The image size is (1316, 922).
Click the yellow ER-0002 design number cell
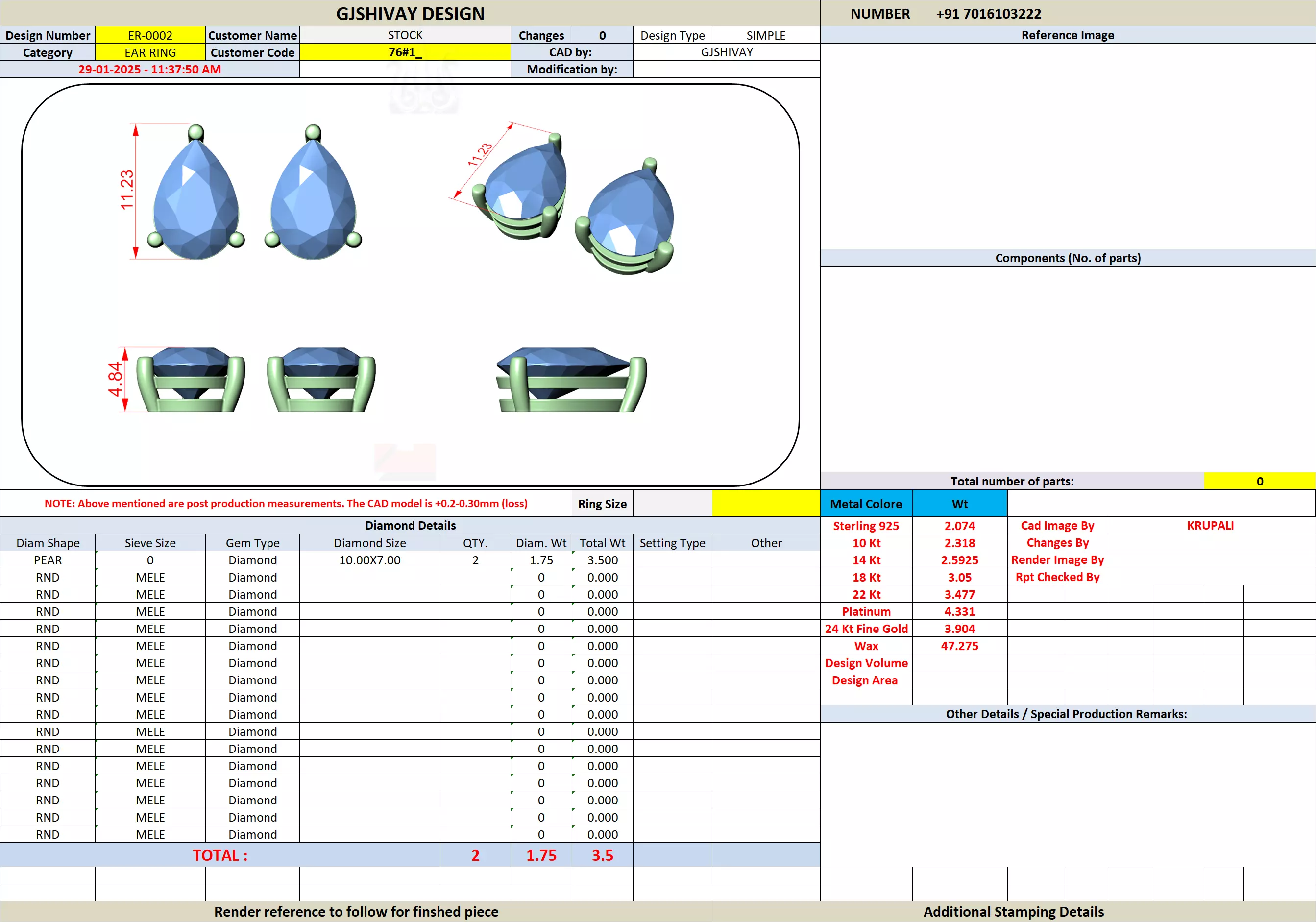coord(150,36)
